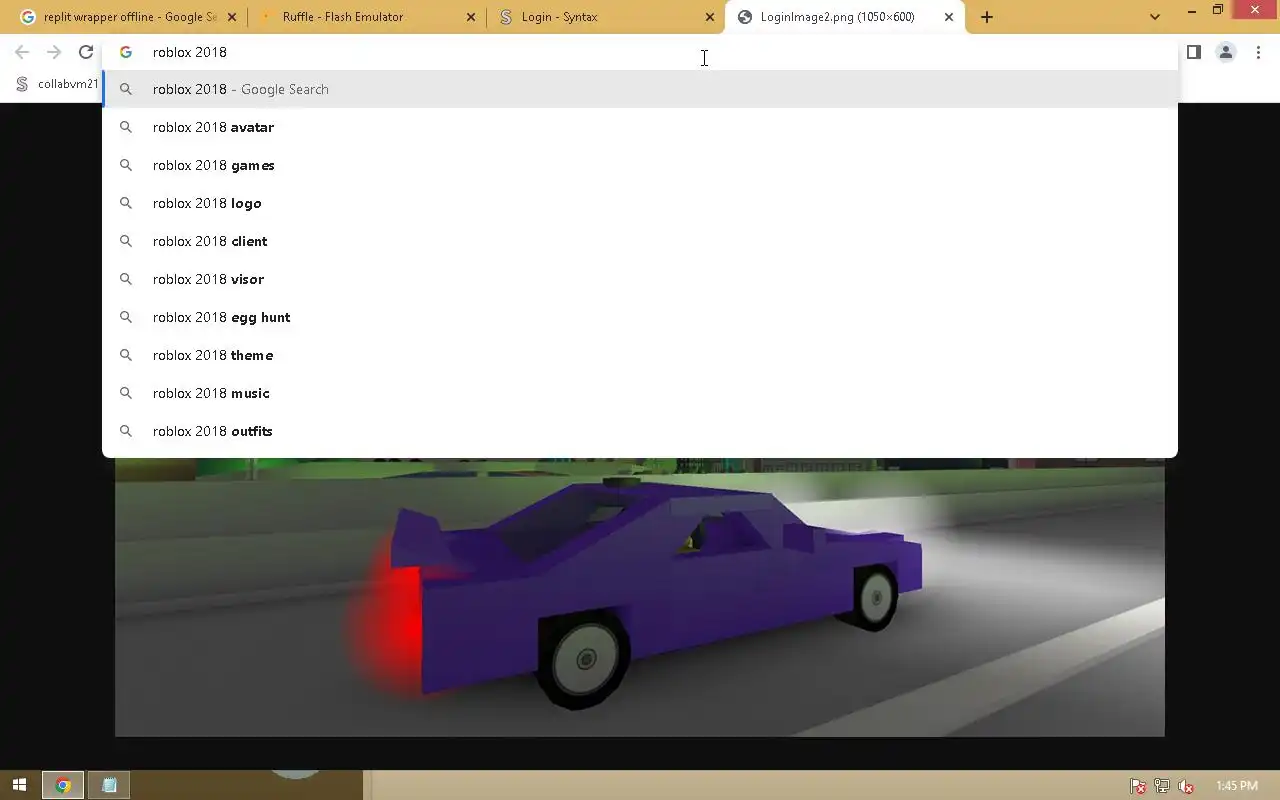
Task: Choose the roblox 2018 avatar suggestion
Action: (640, 127)
